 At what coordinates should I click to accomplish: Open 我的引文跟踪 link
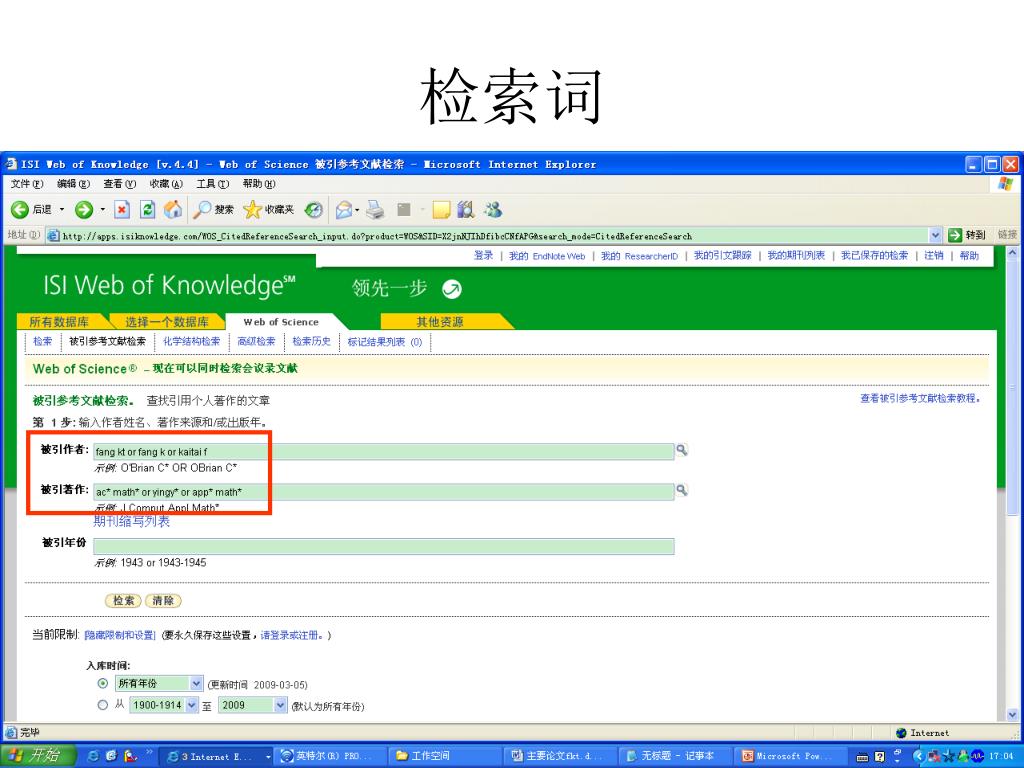coord(722,255)
